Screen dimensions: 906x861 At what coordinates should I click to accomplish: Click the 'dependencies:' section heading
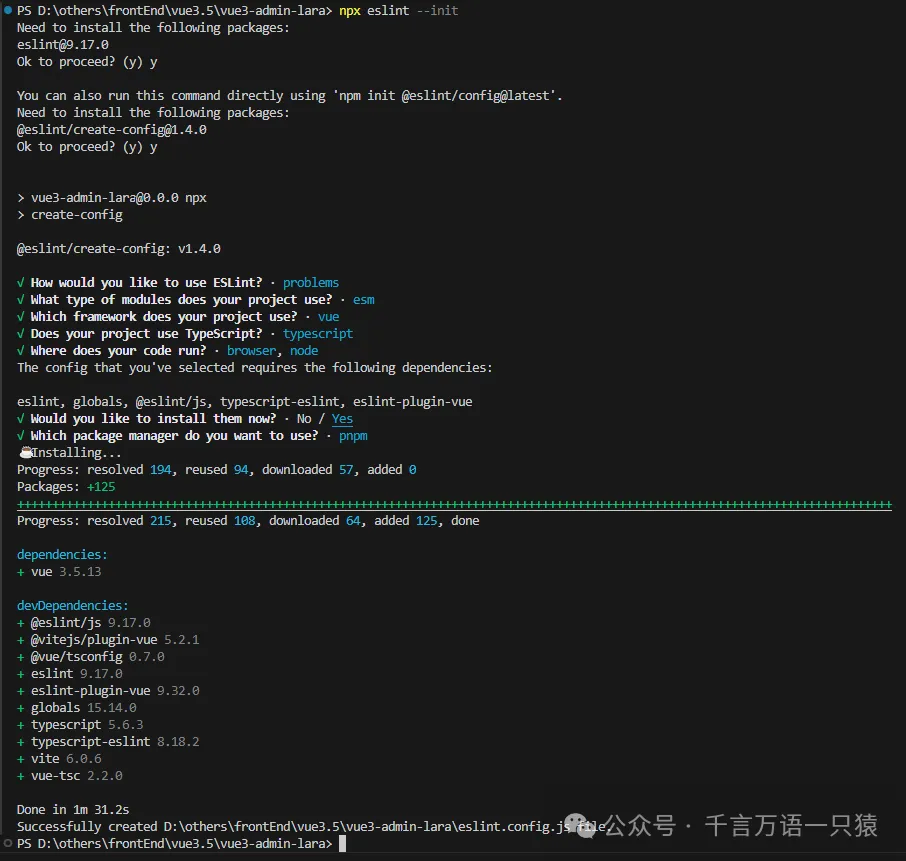click(x=62, y=555)
